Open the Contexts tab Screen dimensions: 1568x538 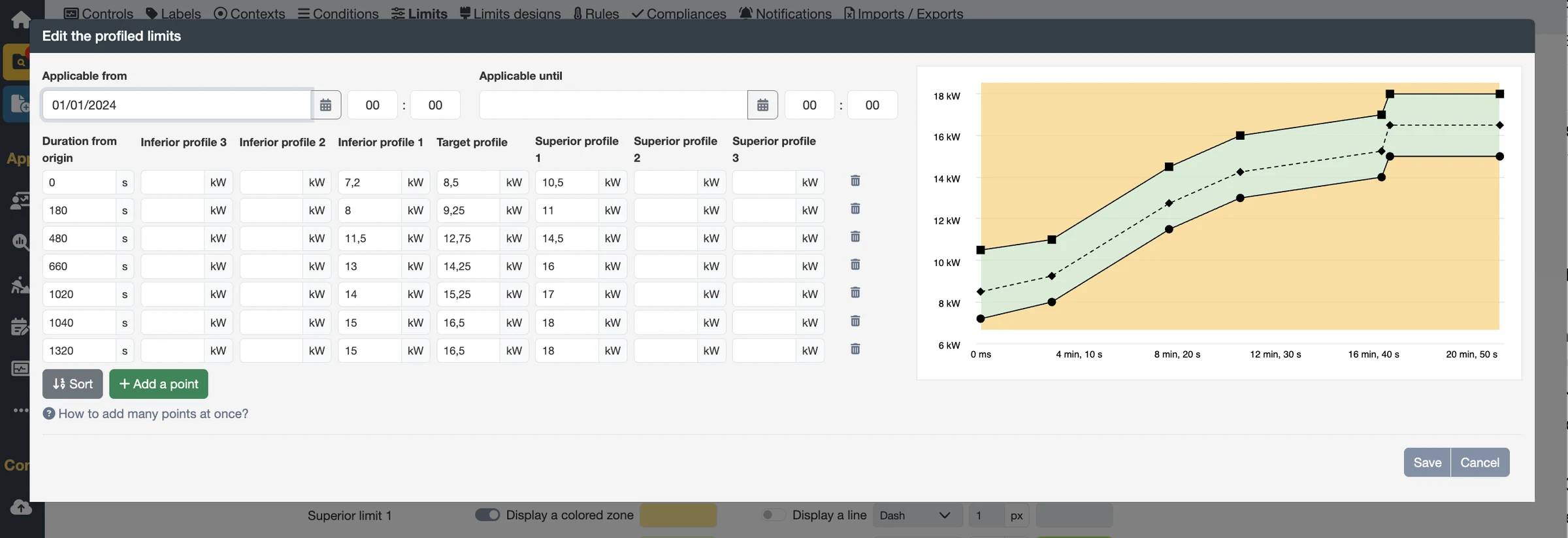[250, 14]
